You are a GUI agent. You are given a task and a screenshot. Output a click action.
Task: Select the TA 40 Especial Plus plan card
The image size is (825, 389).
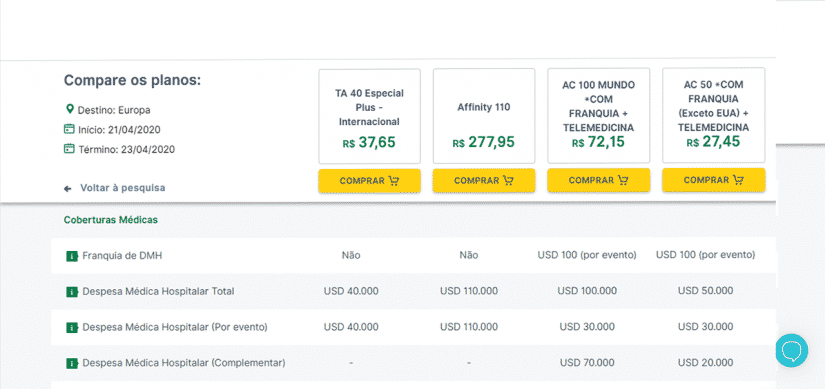pyautogui.click(x=369, y=116)
